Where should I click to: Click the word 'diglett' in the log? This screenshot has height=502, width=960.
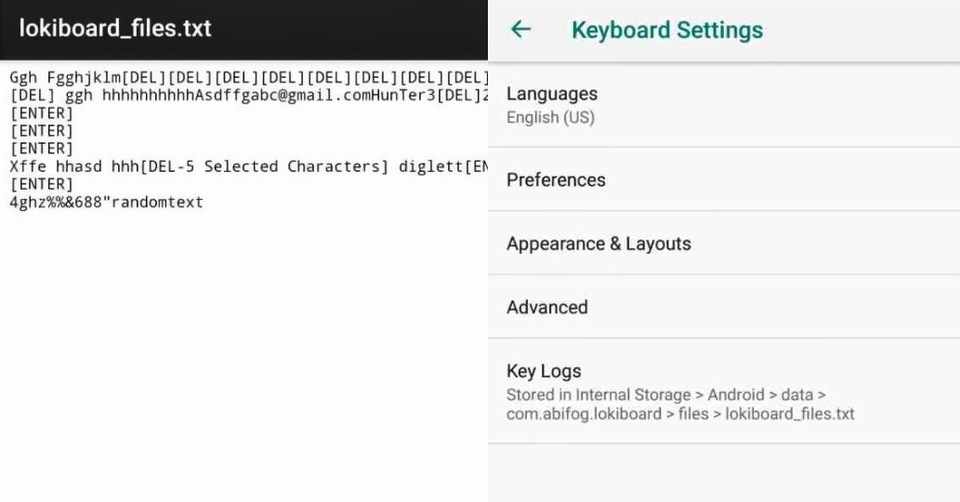(x=431, y=167)
